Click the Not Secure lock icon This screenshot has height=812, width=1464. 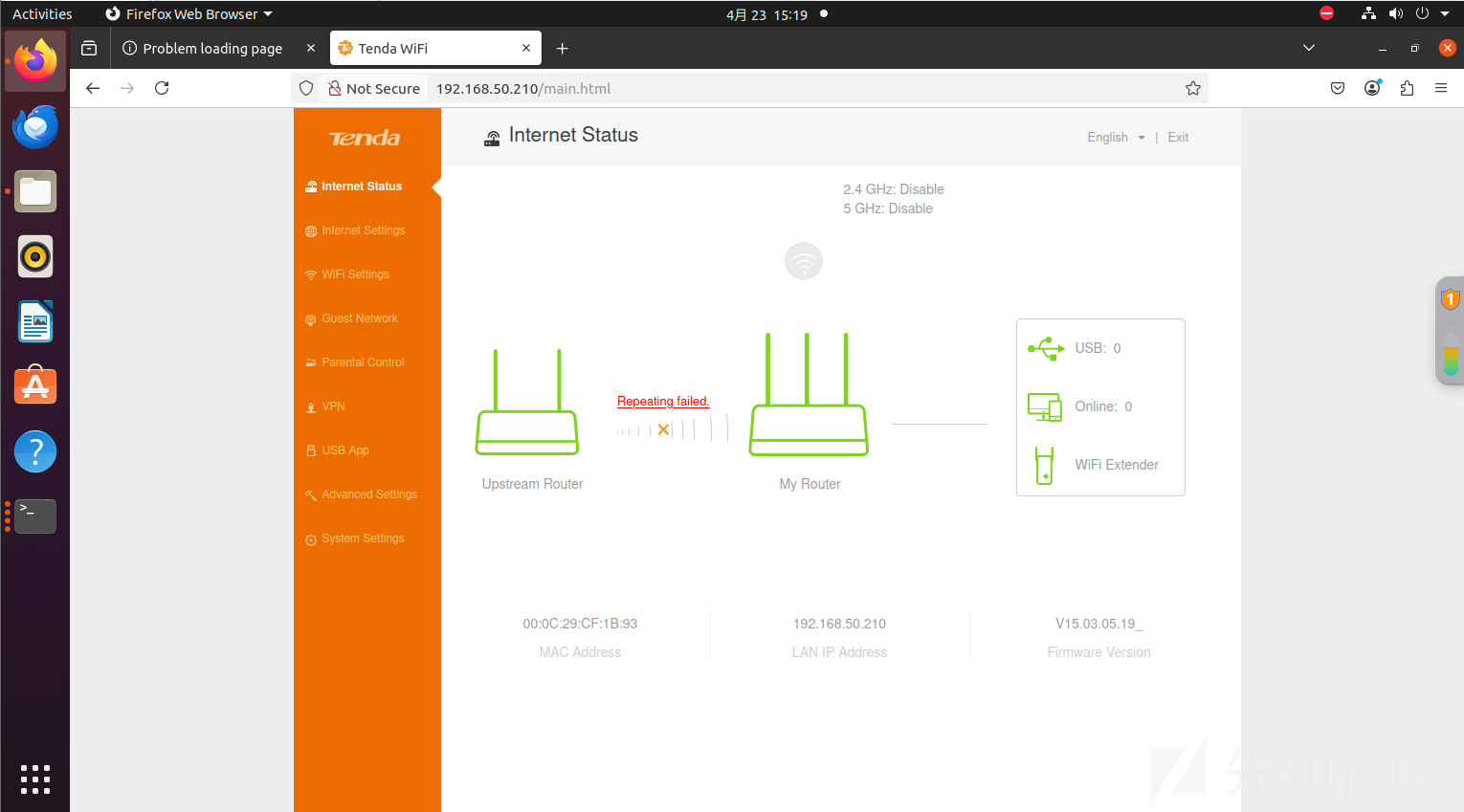[335, 88]
